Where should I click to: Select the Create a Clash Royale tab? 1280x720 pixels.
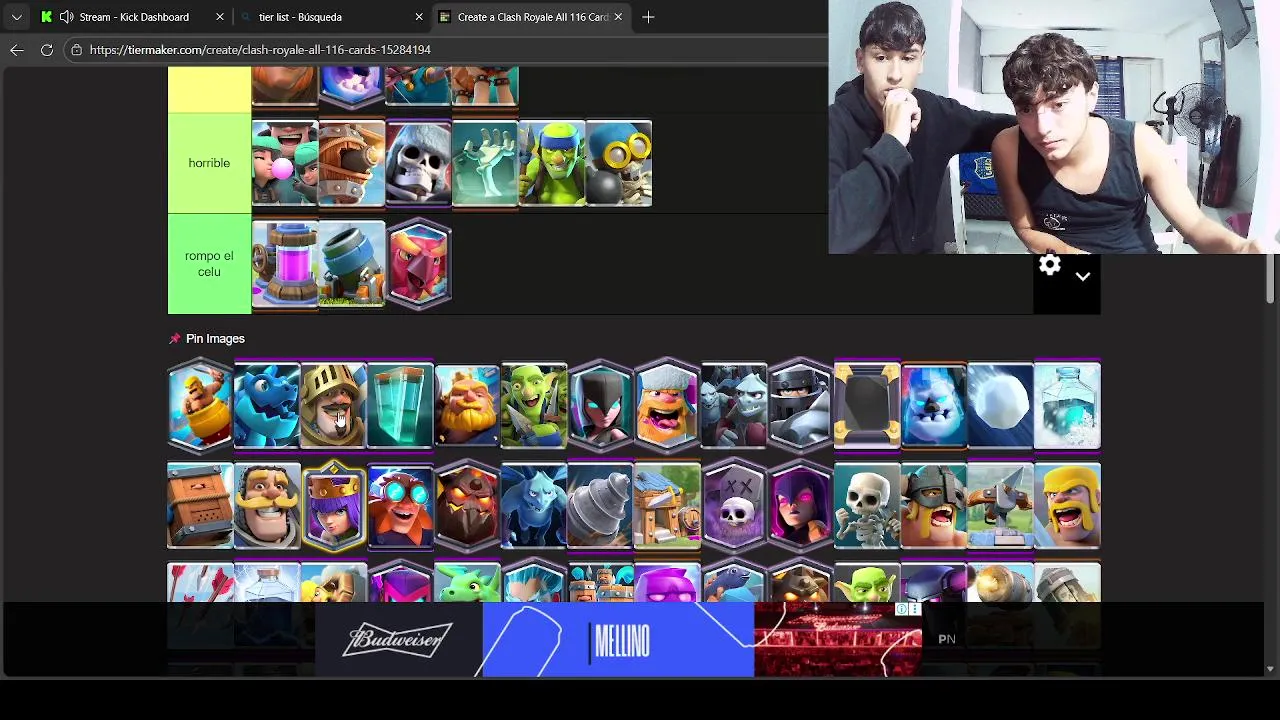pyautogui.click(x=532, y=17)
